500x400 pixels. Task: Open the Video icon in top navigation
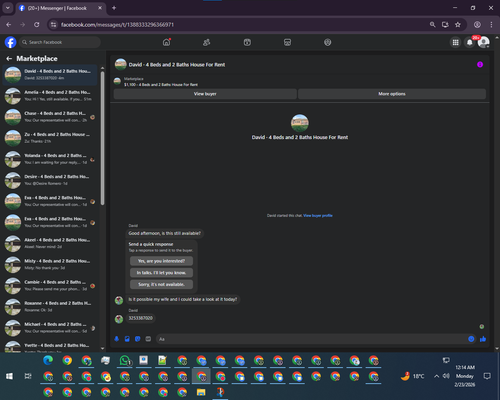(247, 42)
